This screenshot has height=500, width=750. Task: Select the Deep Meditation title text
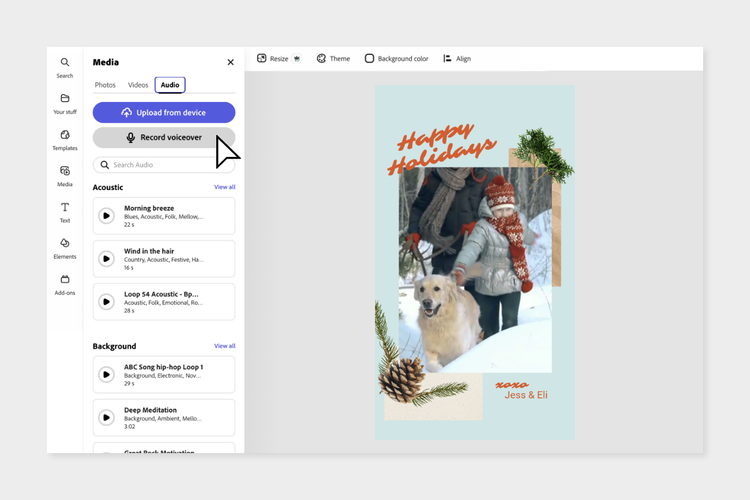click(150, 410)
